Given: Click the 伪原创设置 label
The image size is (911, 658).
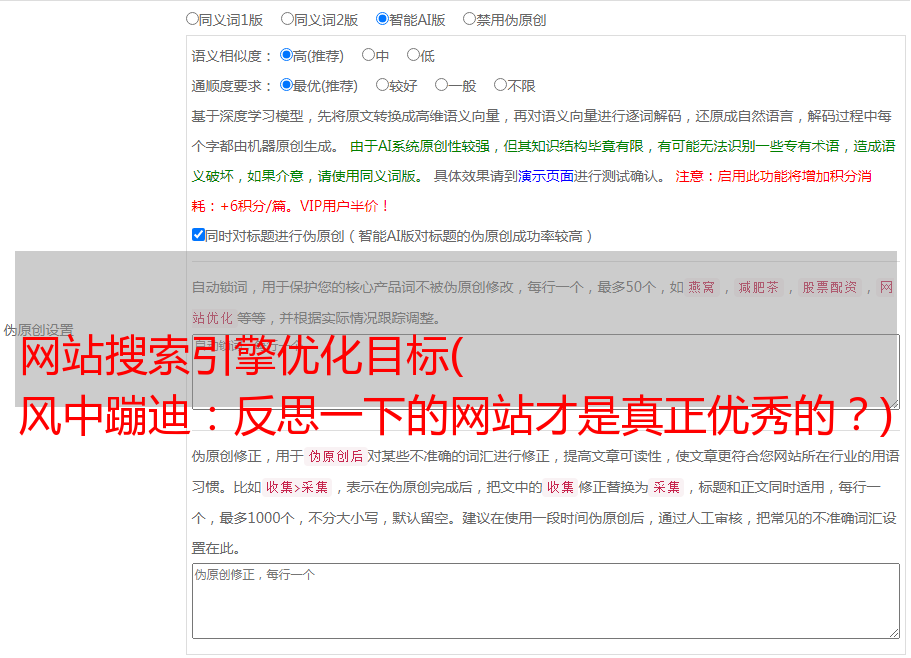Looking at the screenshot, I should pos(39,330).
